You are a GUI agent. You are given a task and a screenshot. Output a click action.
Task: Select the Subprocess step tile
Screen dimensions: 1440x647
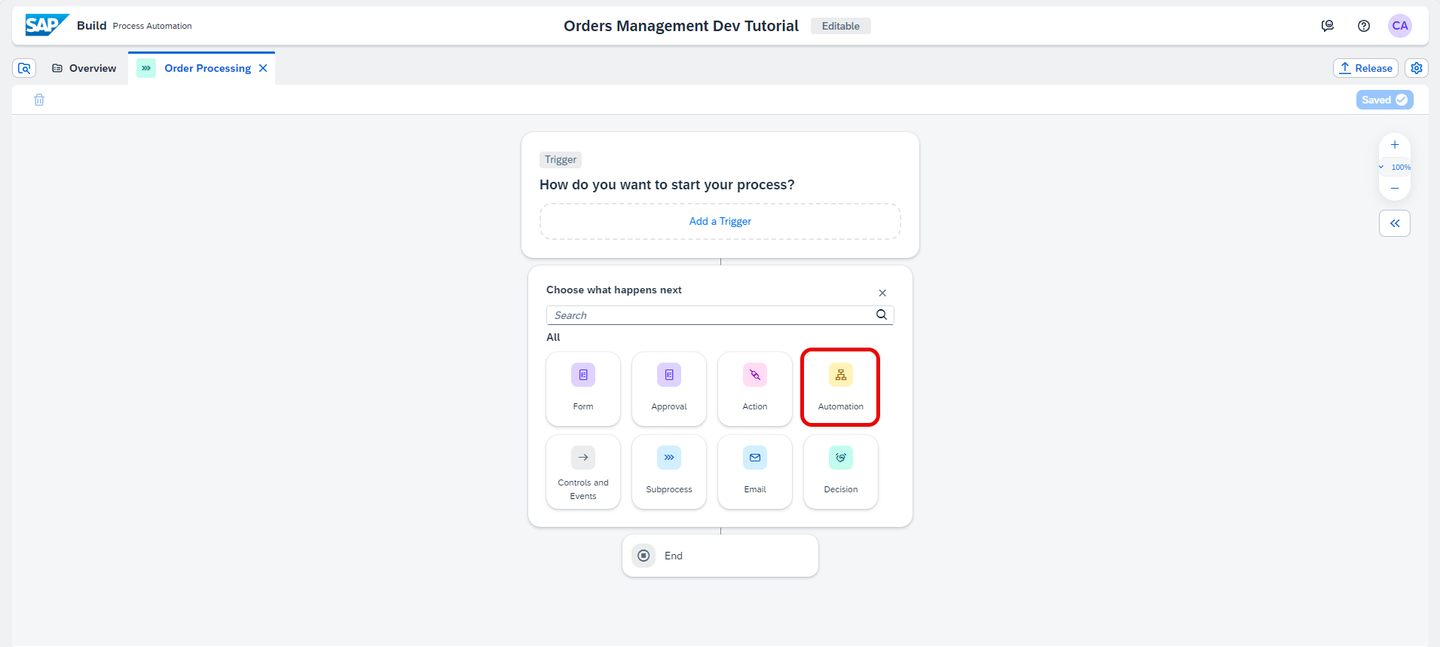pos(669,472)
